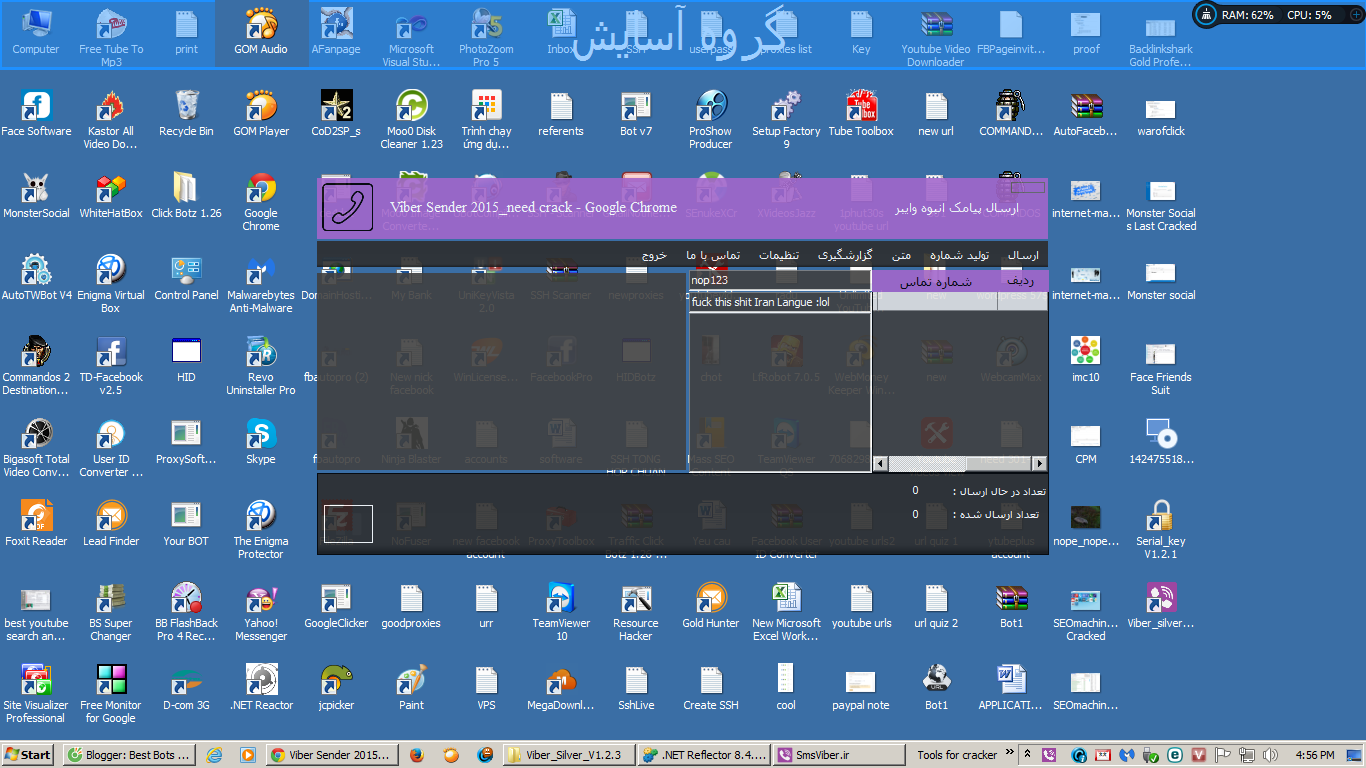
Task: Select the Foxit Reader icon
Action: (x=36, y=524)
